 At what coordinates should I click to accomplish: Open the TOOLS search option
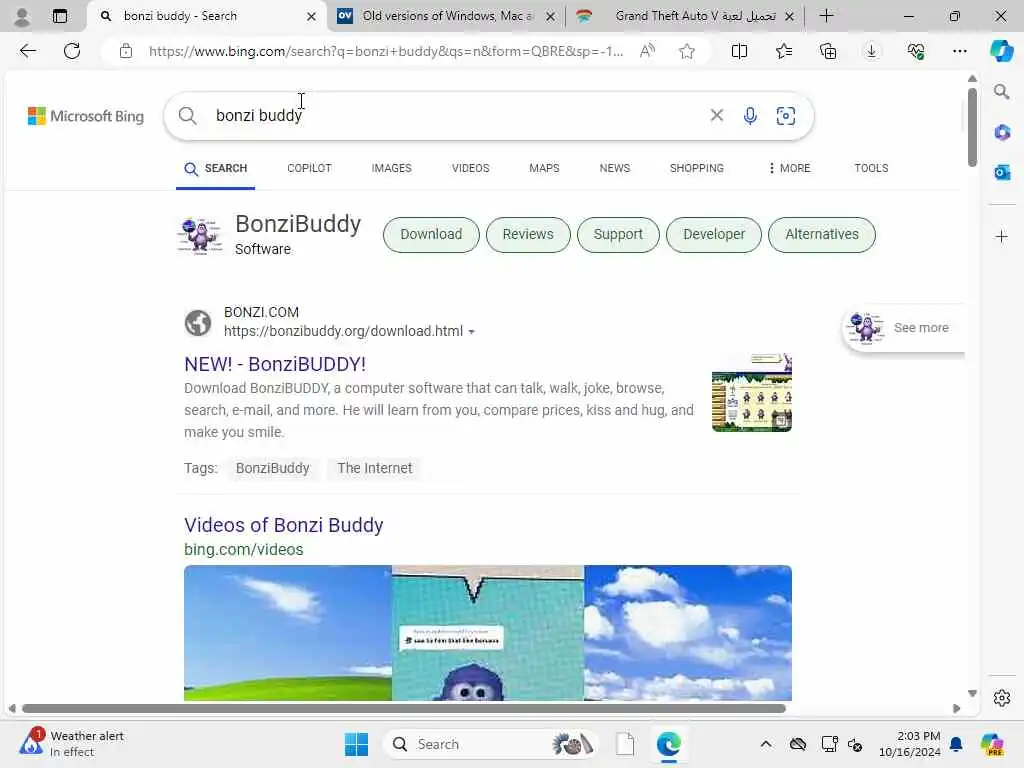tap(871, 168)
